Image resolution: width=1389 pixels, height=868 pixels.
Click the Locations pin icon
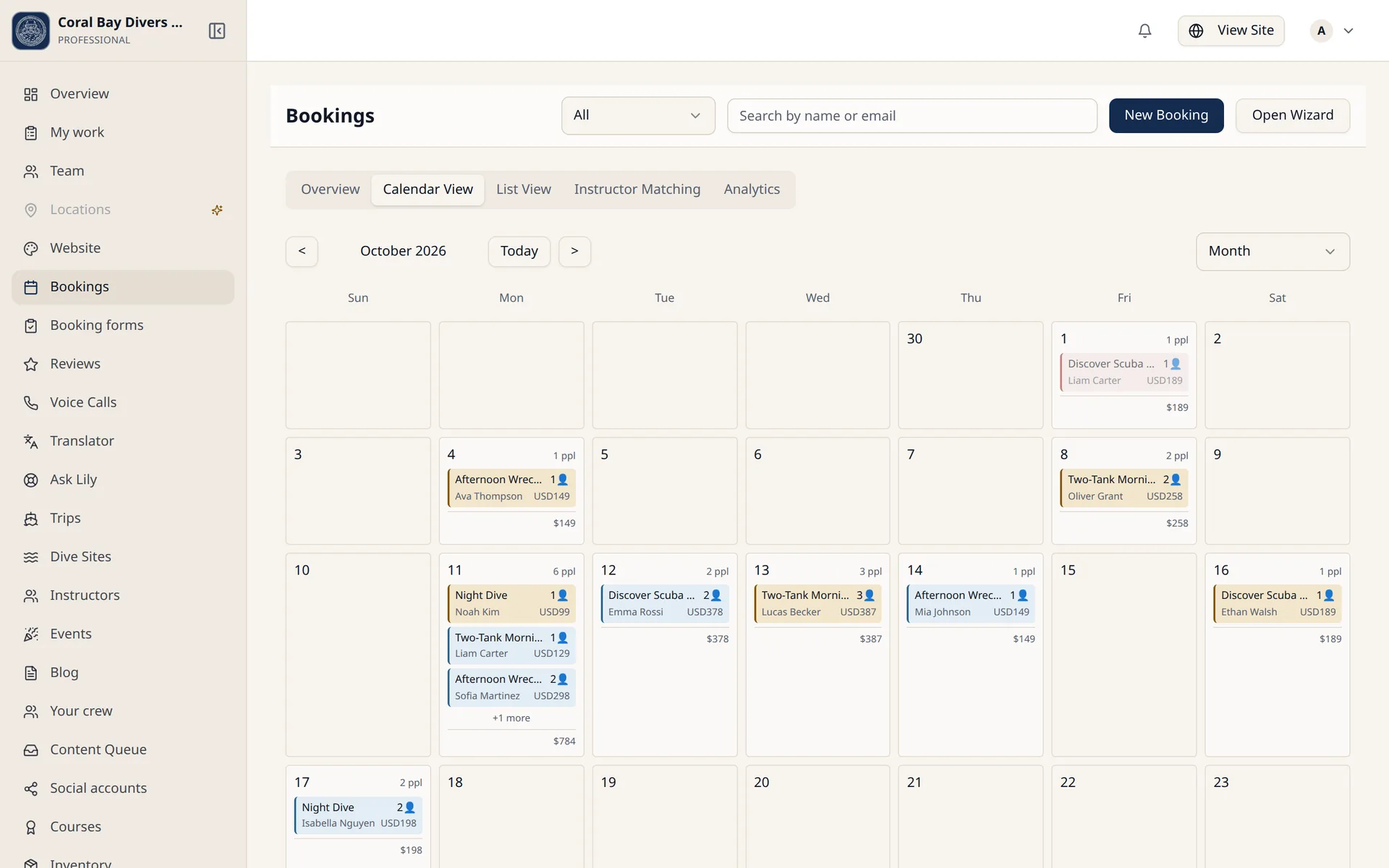pyautogui.click(x=30, y=210)
